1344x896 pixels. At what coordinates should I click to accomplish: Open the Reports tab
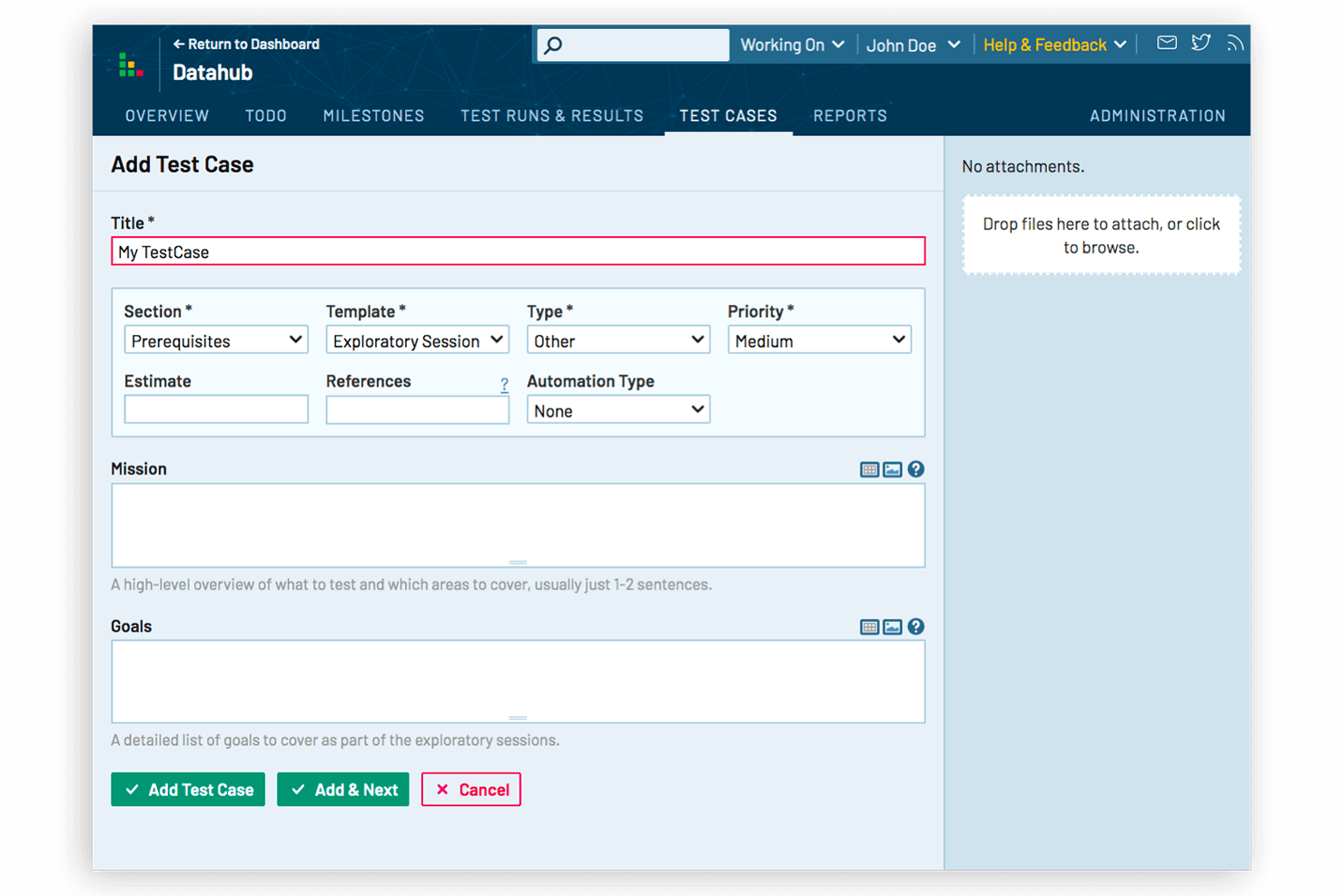pos(850,115)
